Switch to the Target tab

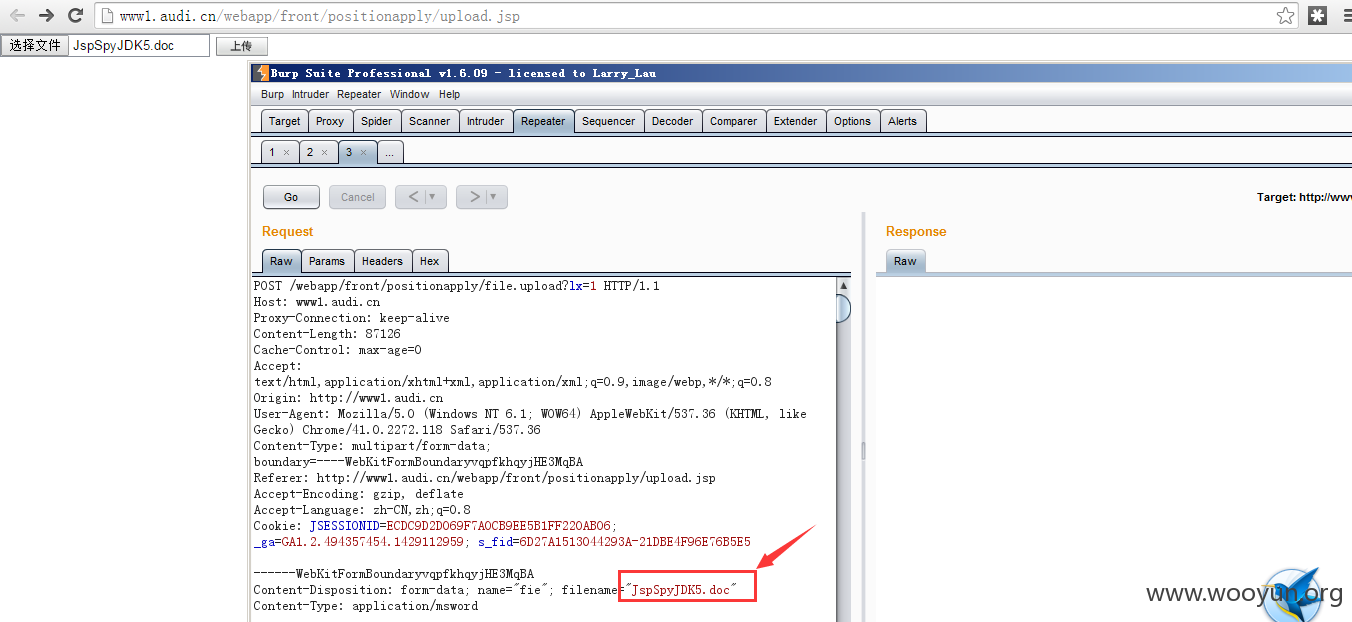tap(284, 121)
